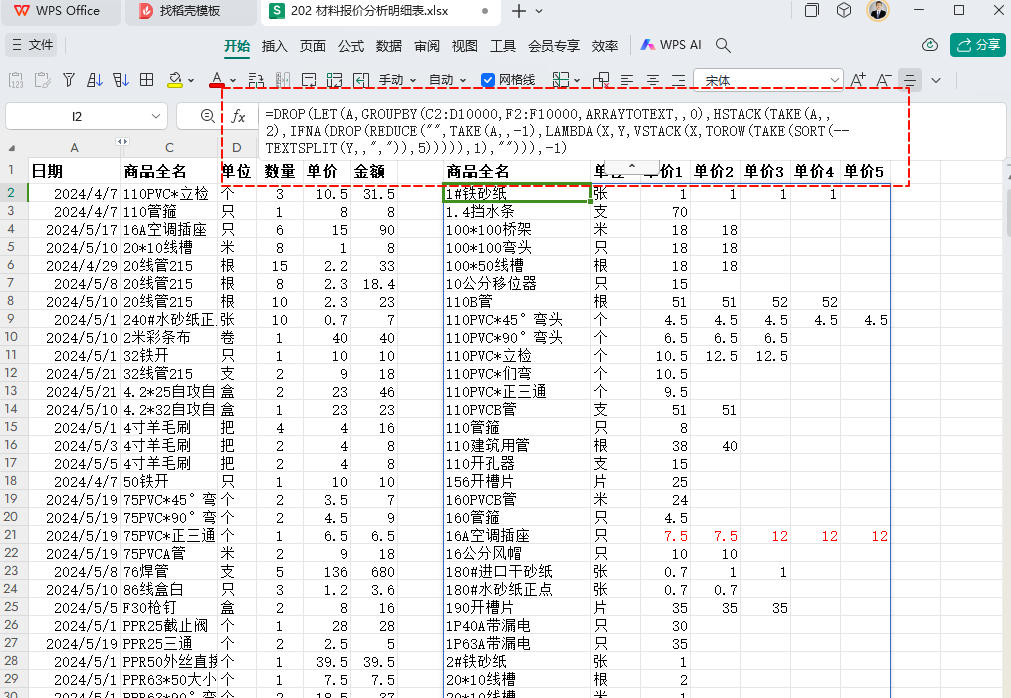
Task: Expand the toolbar overflow chevron
Action: pos(936,81)
